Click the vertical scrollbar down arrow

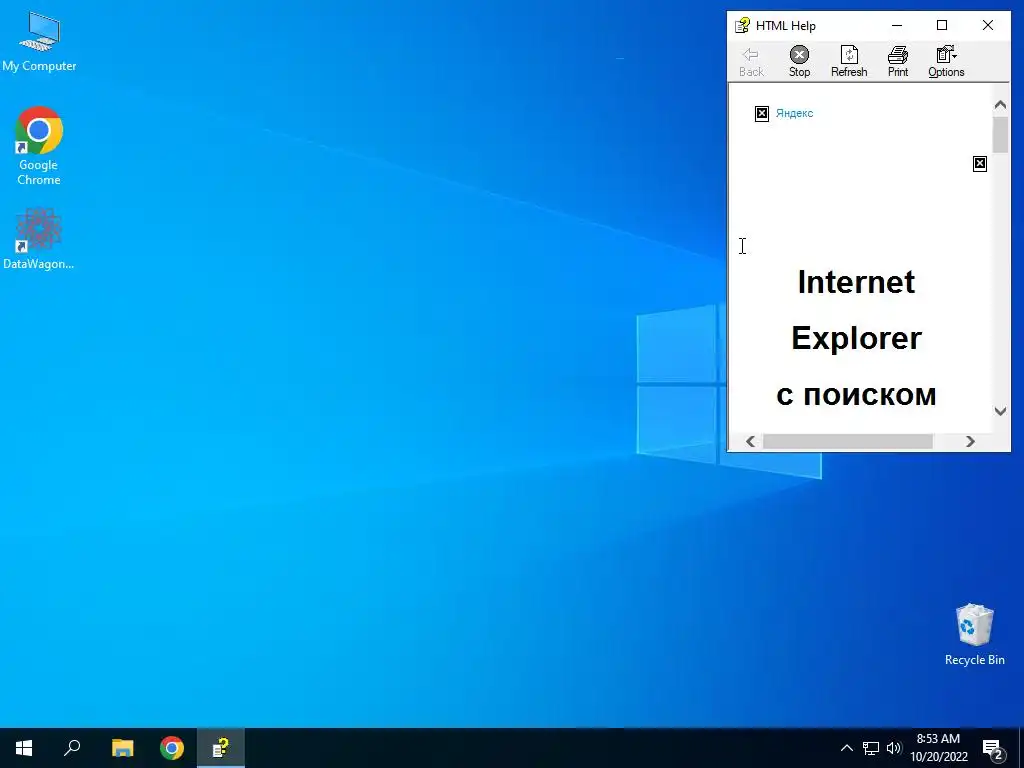(1000, 411)
